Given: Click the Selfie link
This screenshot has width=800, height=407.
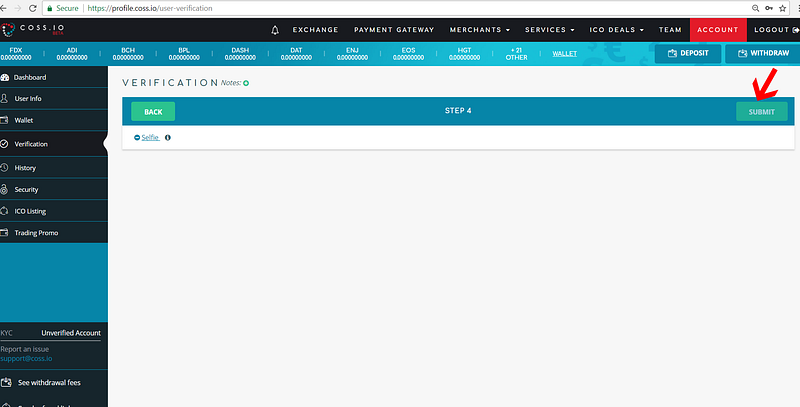Looking at the screenshot, I should pyautogui.click(x=150, y=138).
